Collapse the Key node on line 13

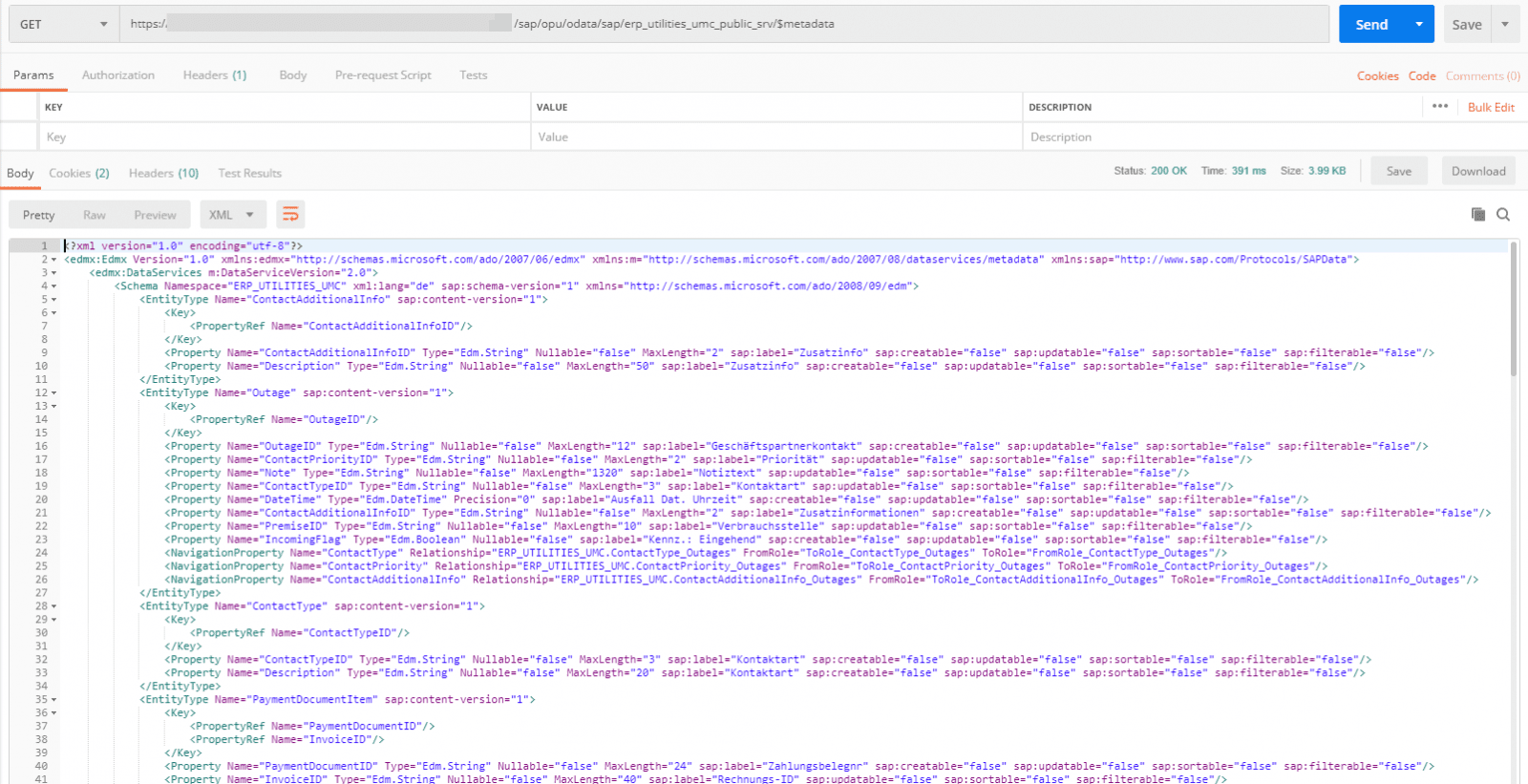[53, 406]
